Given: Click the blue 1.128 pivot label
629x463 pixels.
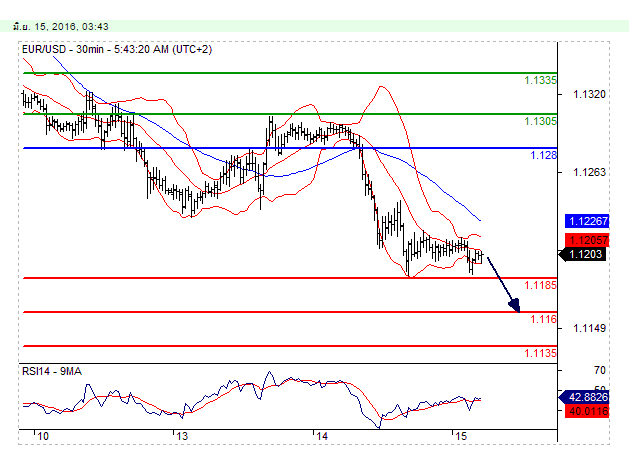Looking at the screenshot, I should point(545,156).
